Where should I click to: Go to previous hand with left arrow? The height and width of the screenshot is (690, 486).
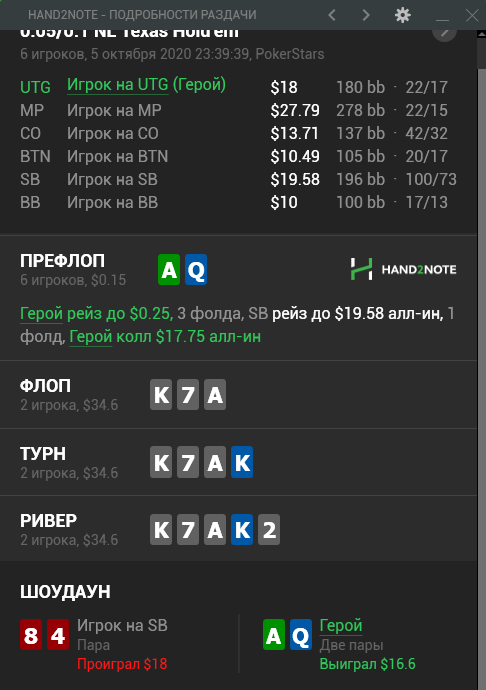tap(332, 15)
